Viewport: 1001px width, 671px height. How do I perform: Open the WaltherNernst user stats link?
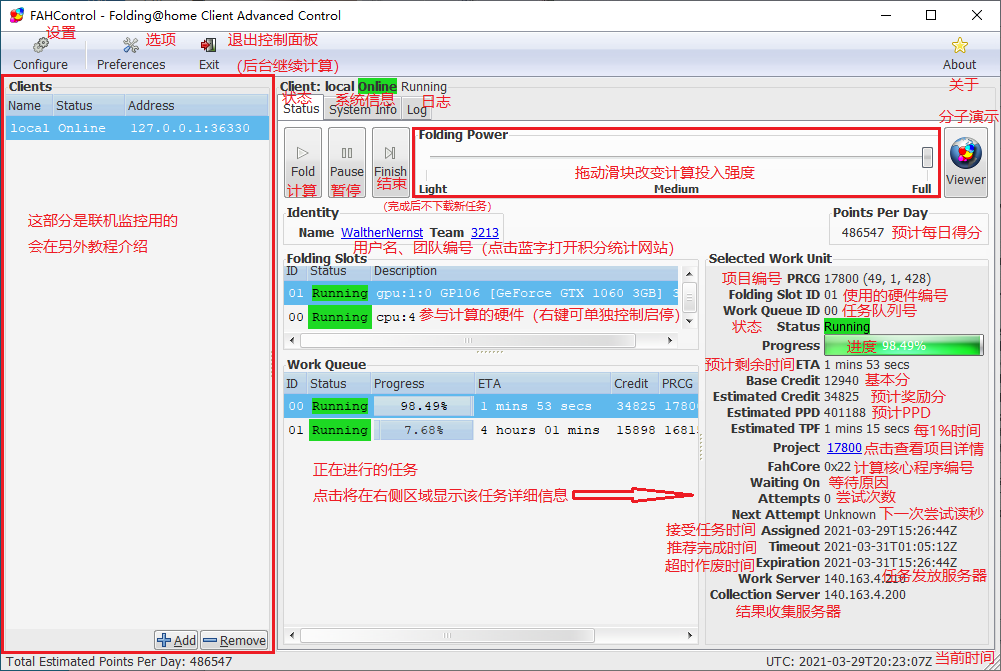382,233
